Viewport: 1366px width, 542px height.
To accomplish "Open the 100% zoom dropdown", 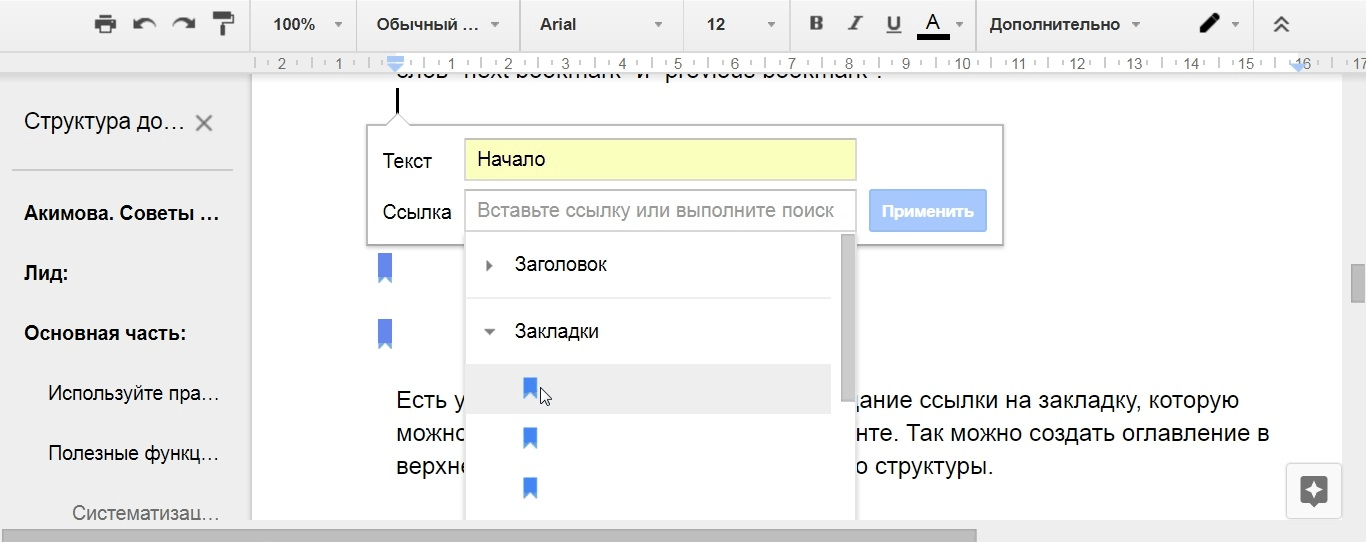I will tap(307, 25).
